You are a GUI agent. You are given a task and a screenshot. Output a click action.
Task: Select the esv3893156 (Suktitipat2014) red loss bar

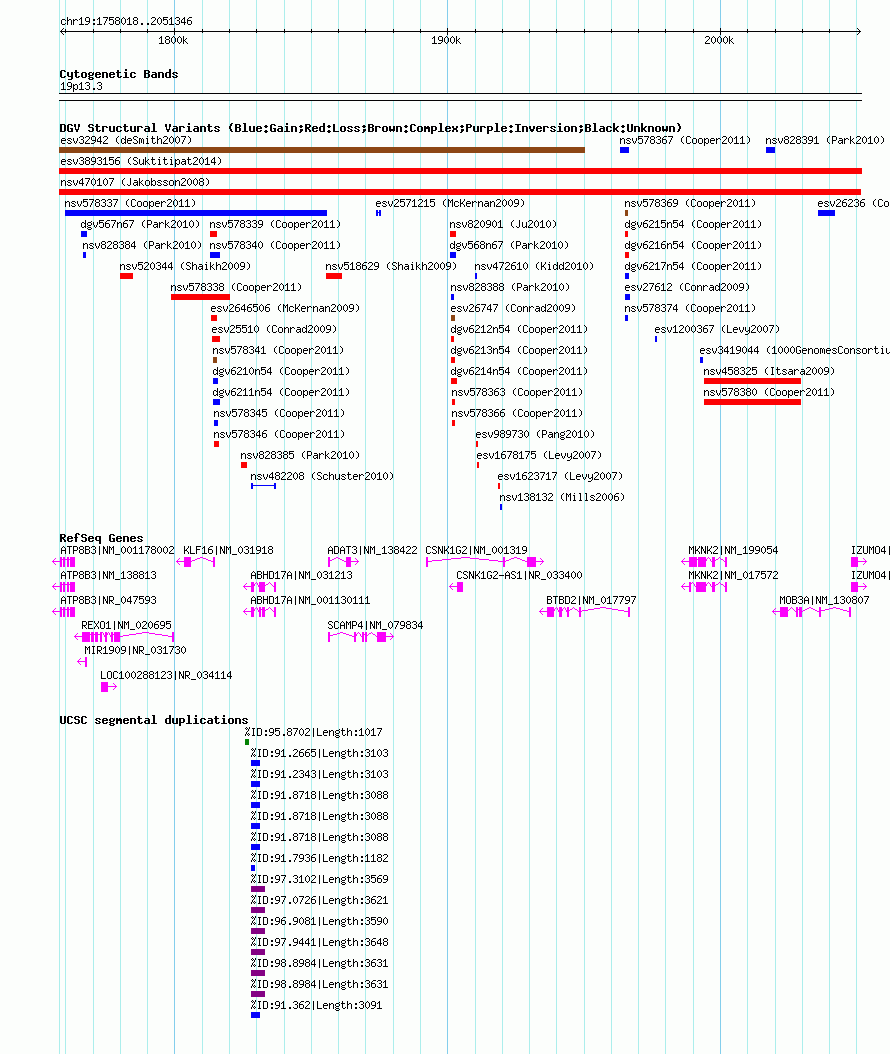click(x=460, y=171)
